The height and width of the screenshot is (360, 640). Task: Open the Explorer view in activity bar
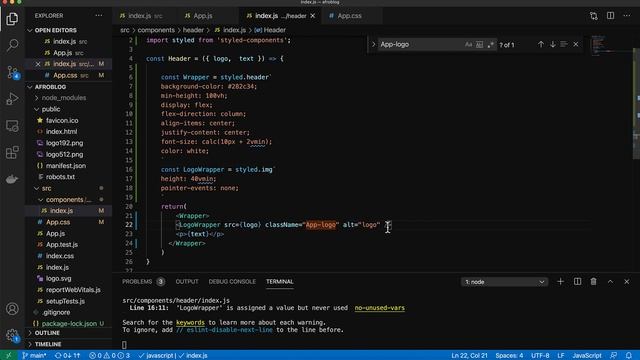click(12, 19)
